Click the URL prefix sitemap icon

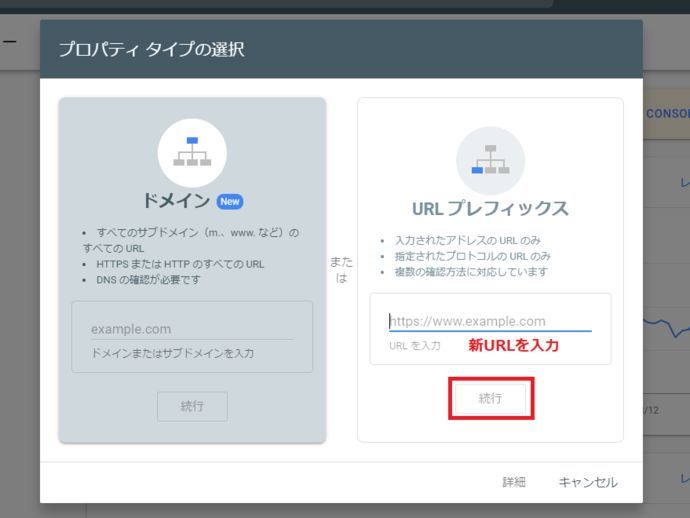pyautogui.click(x=490, y=160)
